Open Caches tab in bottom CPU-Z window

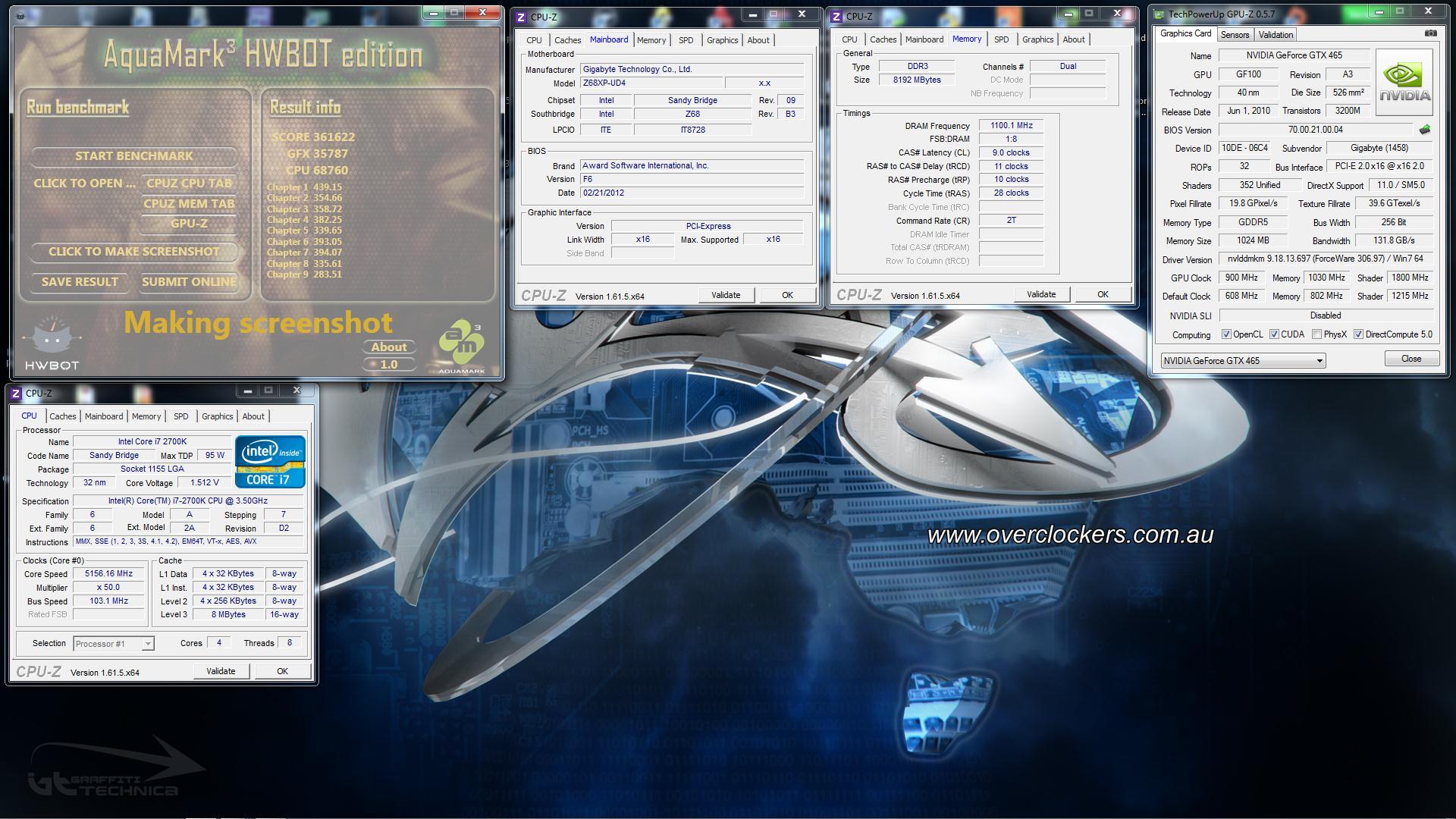[x=63, y=416]
